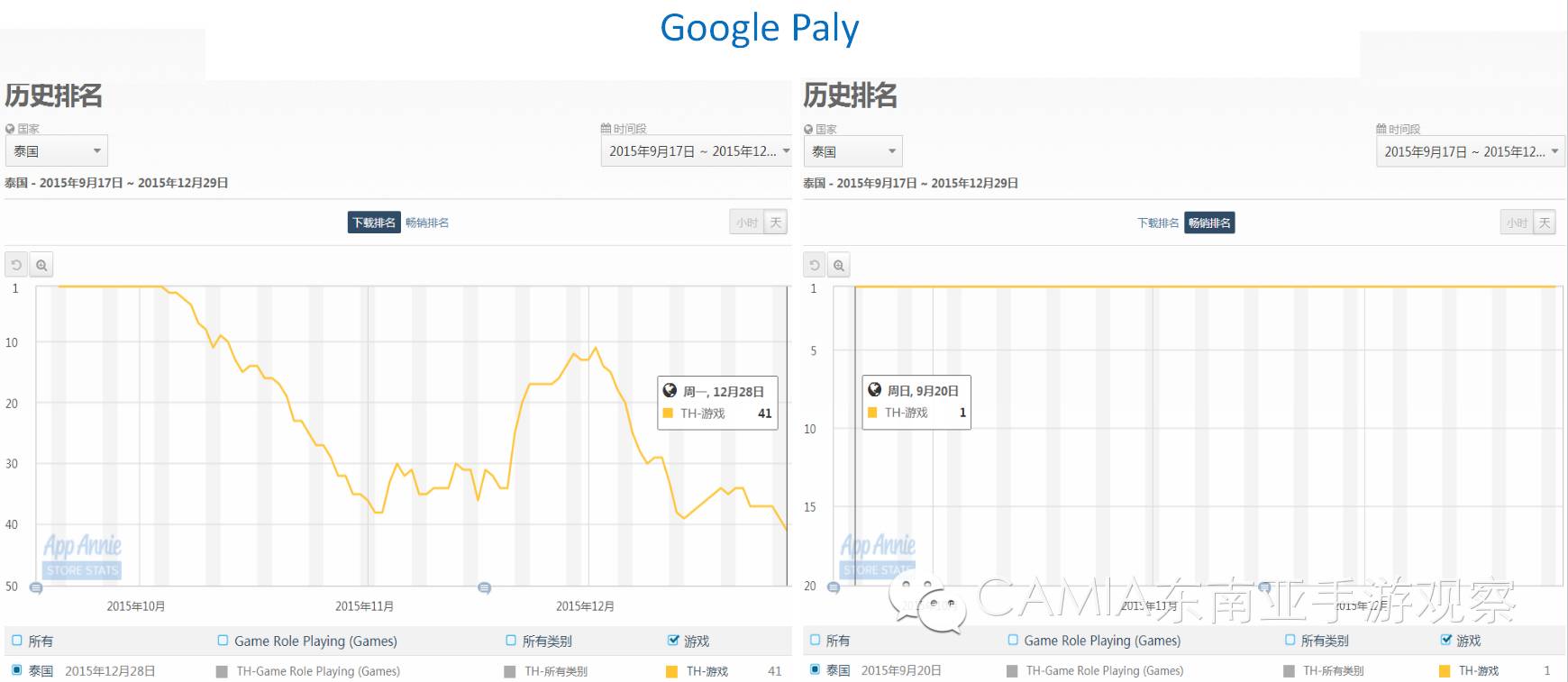Click gray TH-所有类别 swatch in left legend
Screen dimensions: 1568x682
click(510, 671)
